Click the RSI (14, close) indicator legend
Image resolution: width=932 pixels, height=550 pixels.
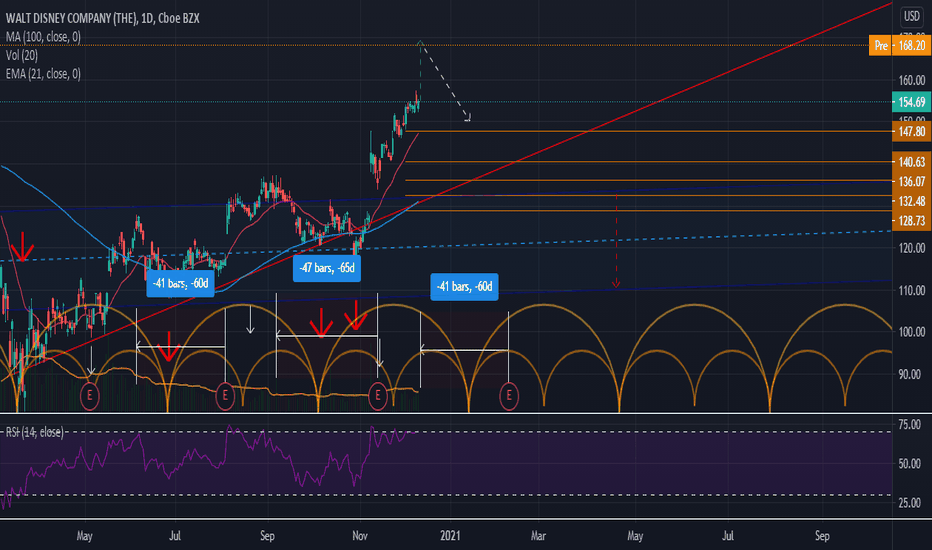pyautogui.click(x=34, y=432)
